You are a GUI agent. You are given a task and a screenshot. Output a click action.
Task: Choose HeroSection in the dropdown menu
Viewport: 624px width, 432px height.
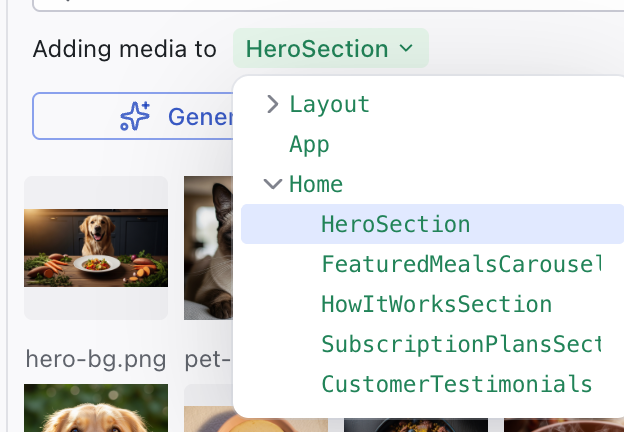pyautogui.click(x=395, y=224)
